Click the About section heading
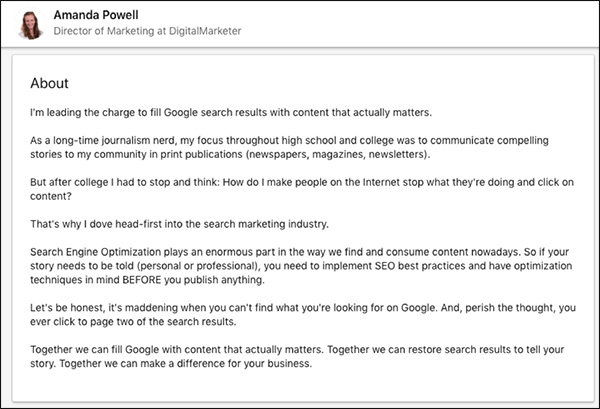This screenshot has width=600, height=409. (49, 83)
